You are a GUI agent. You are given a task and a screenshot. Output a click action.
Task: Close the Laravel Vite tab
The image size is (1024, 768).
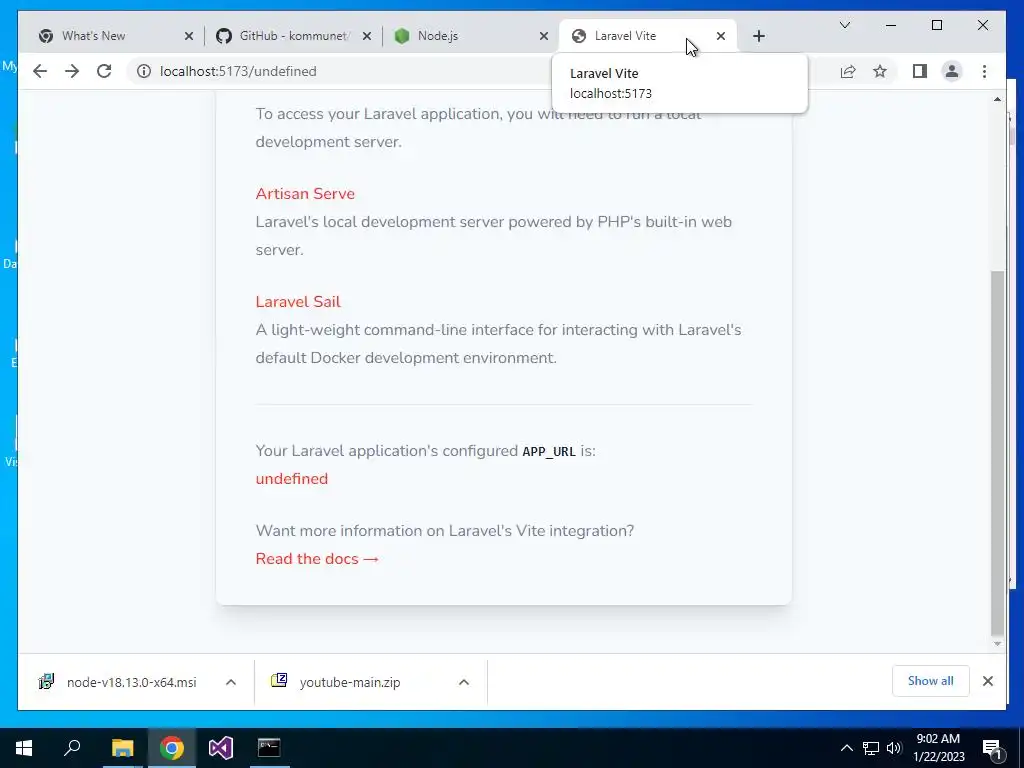click(720, 36)
